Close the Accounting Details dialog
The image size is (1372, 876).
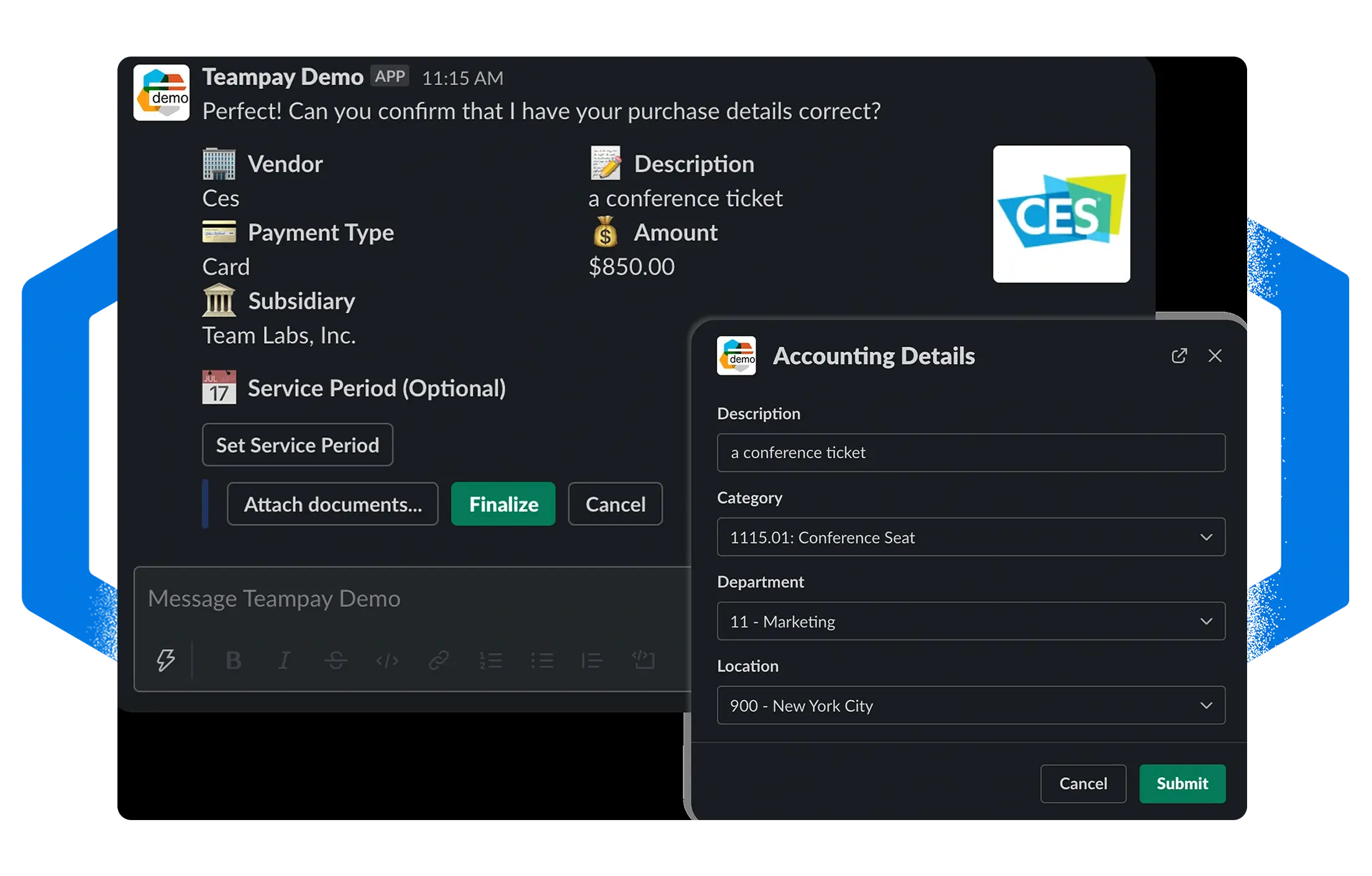click(1215, 355)
